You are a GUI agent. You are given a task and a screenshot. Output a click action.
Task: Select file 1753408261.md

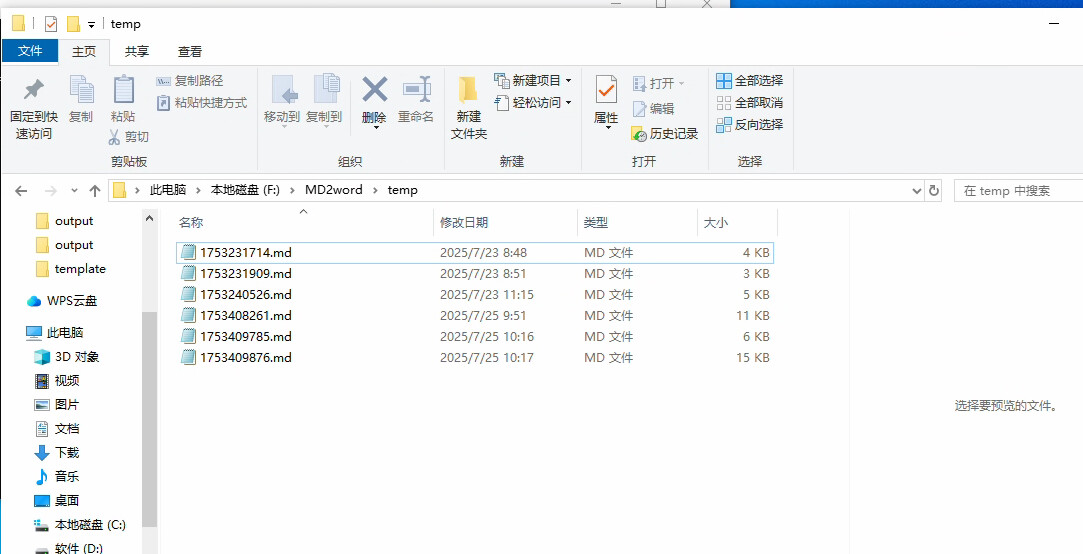point(475,316)
